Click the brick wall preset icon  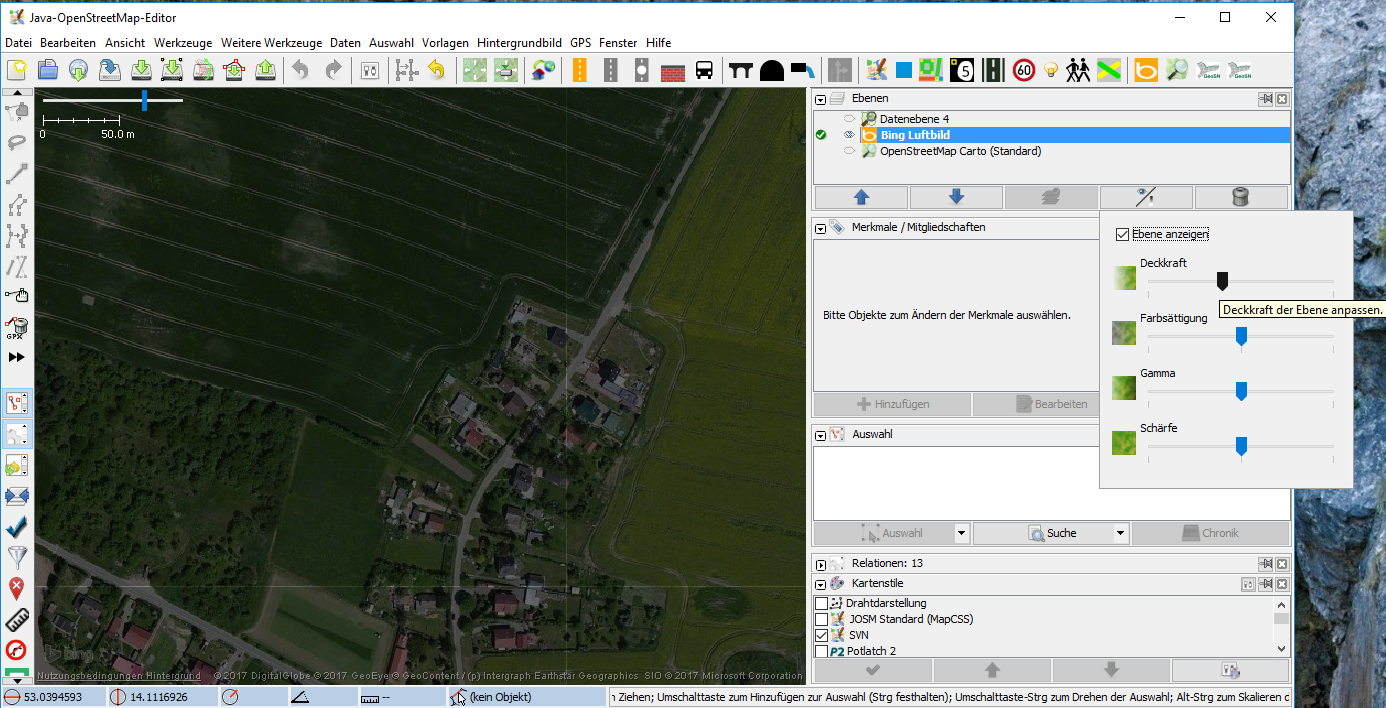coord(672,70)
